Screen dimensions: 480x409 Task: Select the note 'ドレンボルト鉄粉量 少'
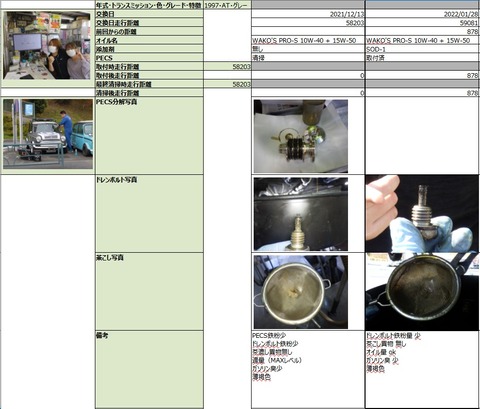pyautogui.click(x=393, y=336)
